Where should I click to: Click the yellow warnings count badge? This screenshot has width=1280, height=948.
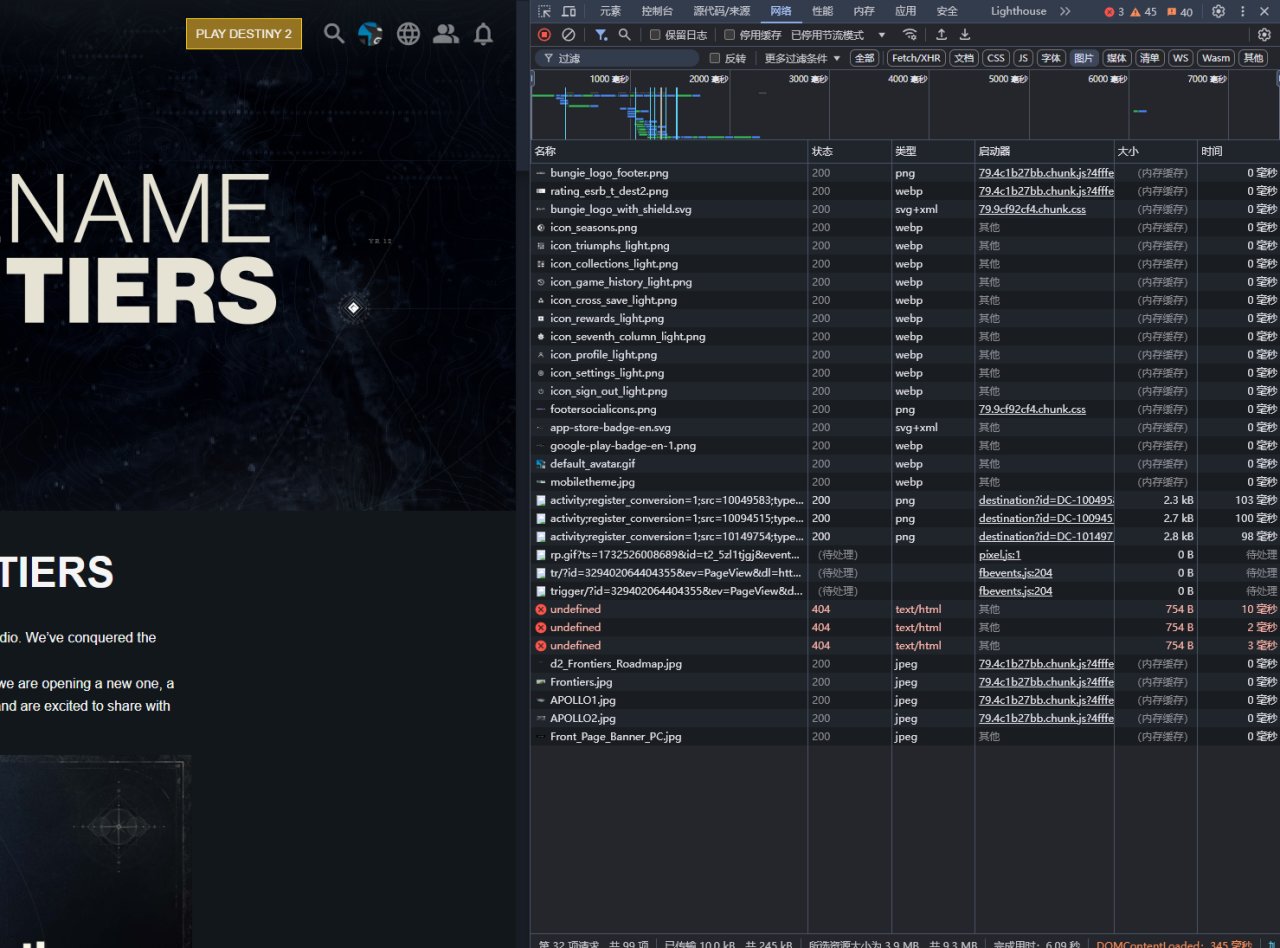point(1143,12)
